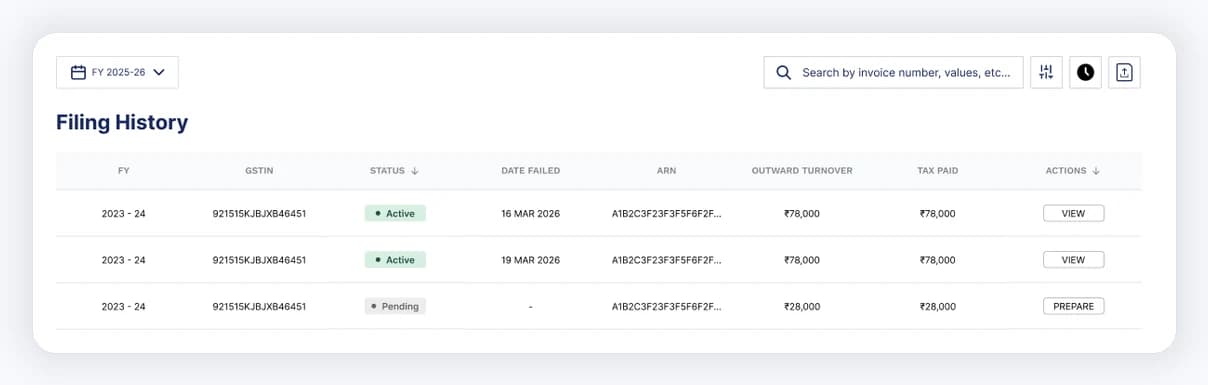The width and height of the screenshot is (1208, 385).
Task: Open the clock history icon button
Action: point(1085,72)
